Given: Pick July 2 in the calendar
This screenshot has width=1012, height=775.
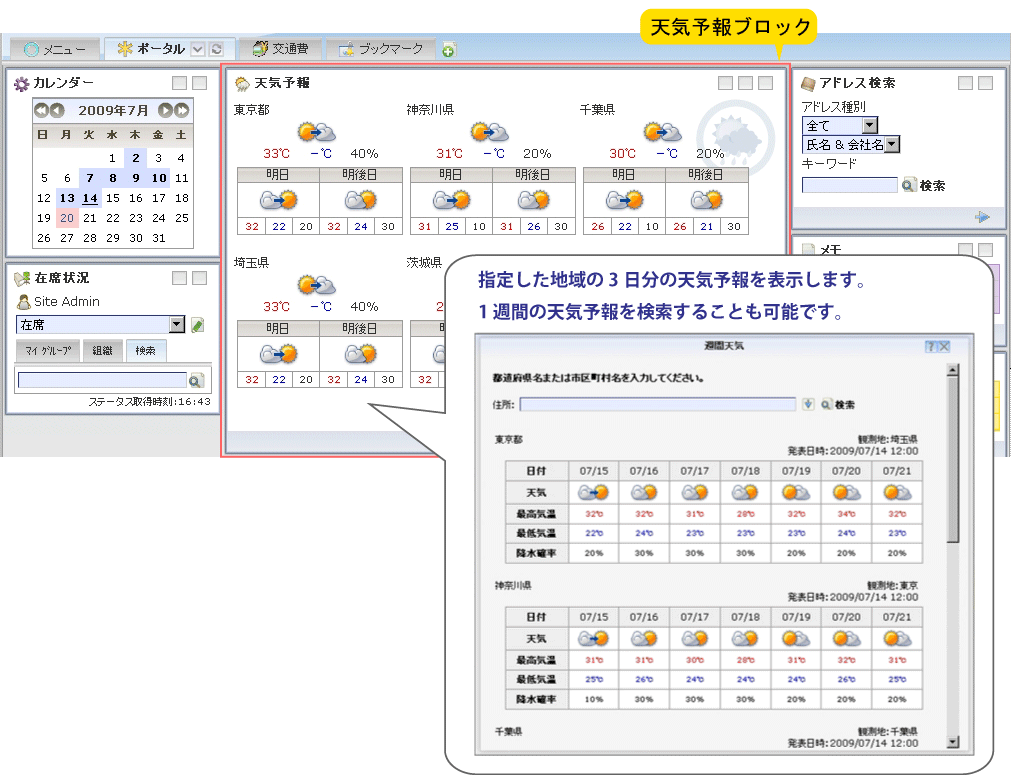Looking at the screenshot, I should pos(136,158).
